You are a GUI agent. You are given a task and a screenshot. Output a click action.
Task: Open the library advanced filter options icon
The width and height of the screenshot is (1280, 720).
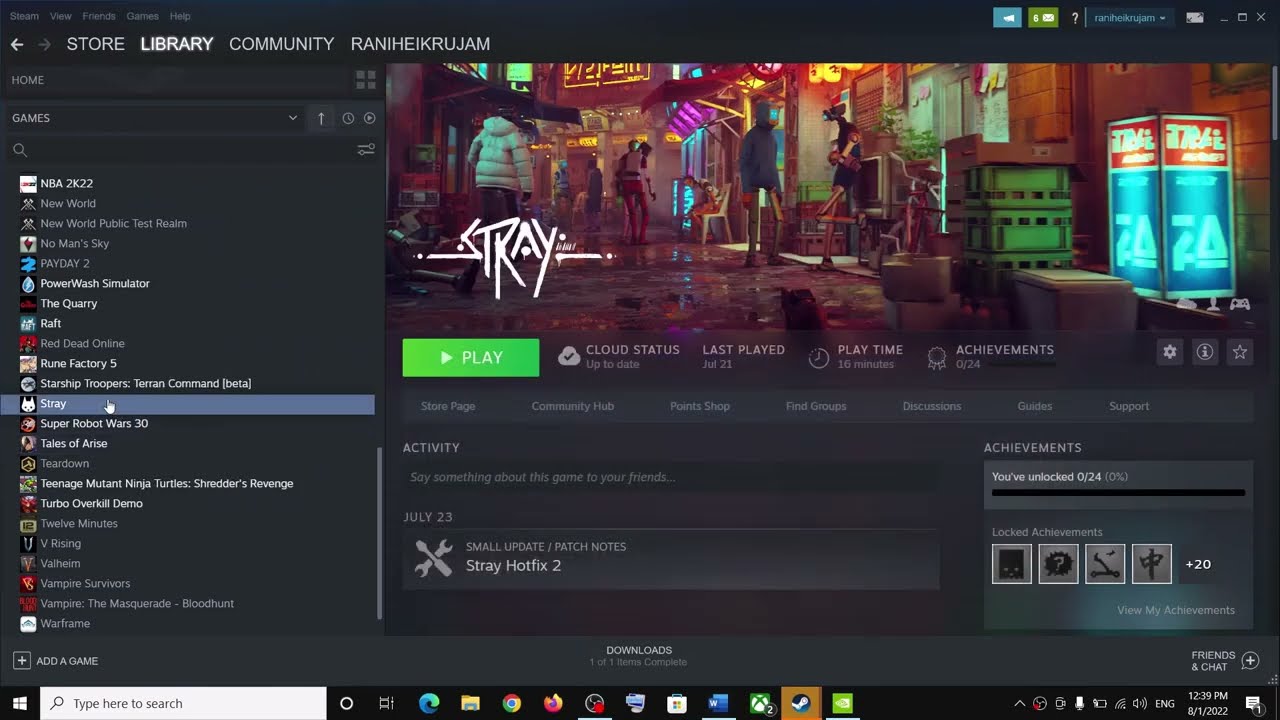coord(366,150)
